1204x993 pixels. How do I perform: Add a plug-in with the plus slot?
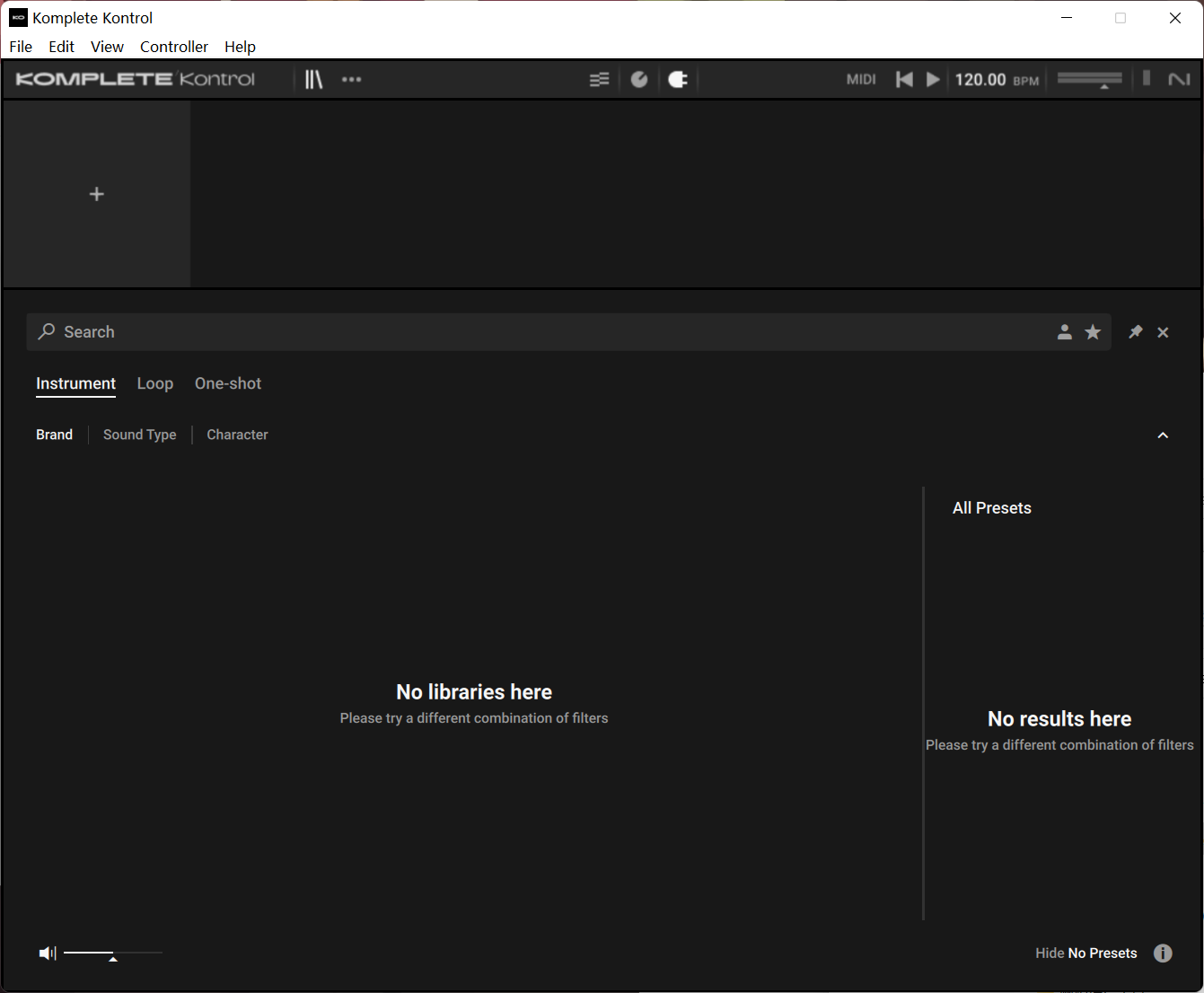[97, 194]
